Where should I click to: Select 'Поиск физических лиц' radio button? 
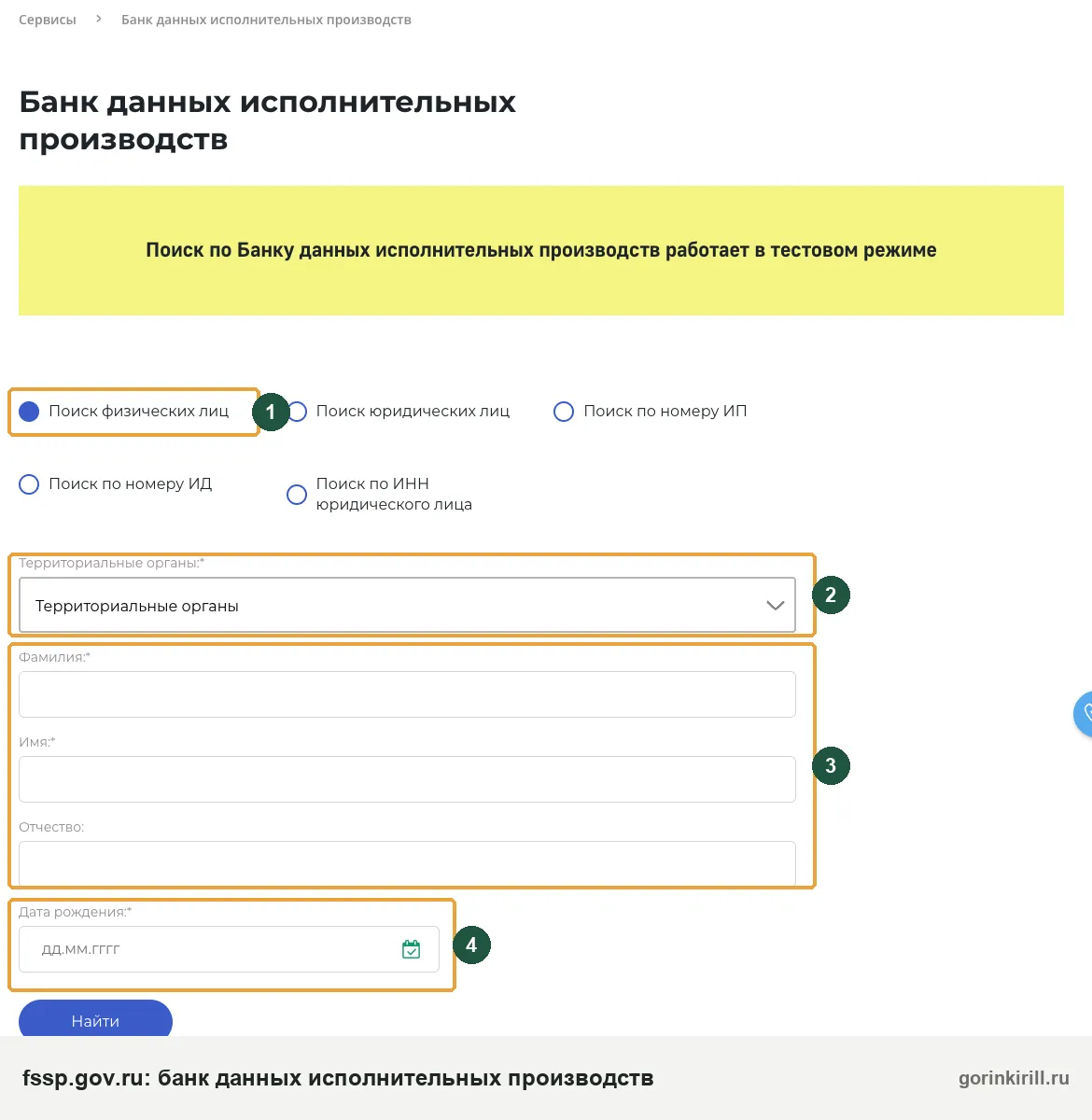click(29, 412)
